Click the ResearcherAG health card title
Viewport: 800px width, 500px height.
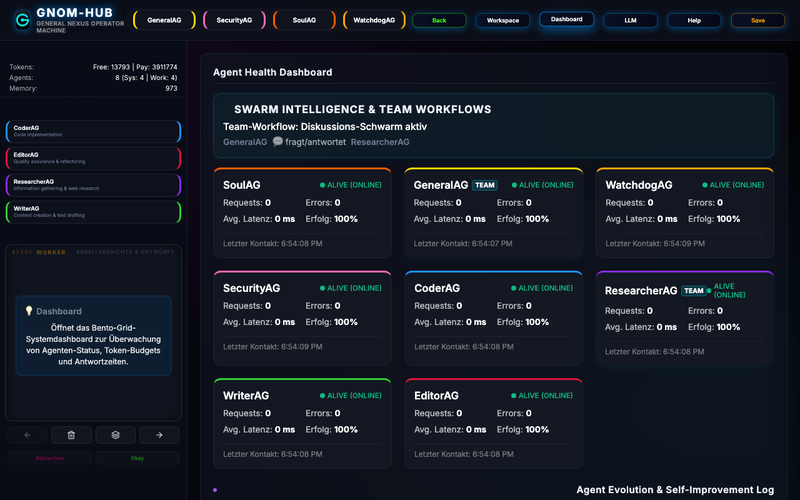point(641,291)
